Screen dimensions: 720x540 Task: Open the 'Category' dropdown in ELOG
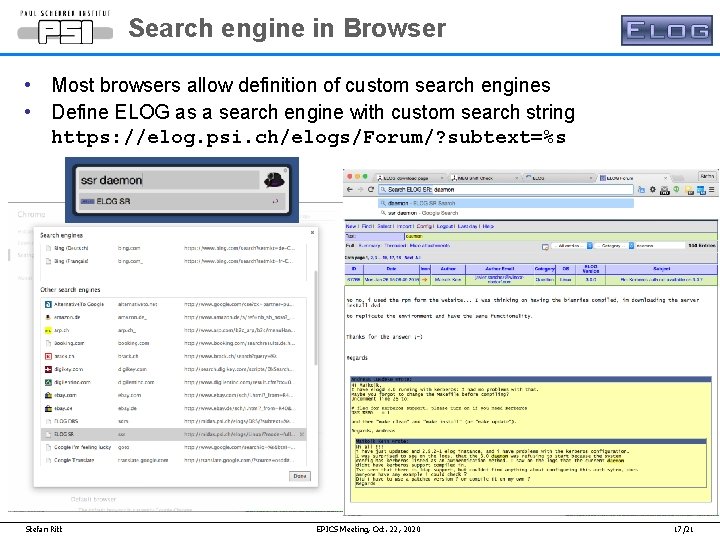tap(614, 246)
